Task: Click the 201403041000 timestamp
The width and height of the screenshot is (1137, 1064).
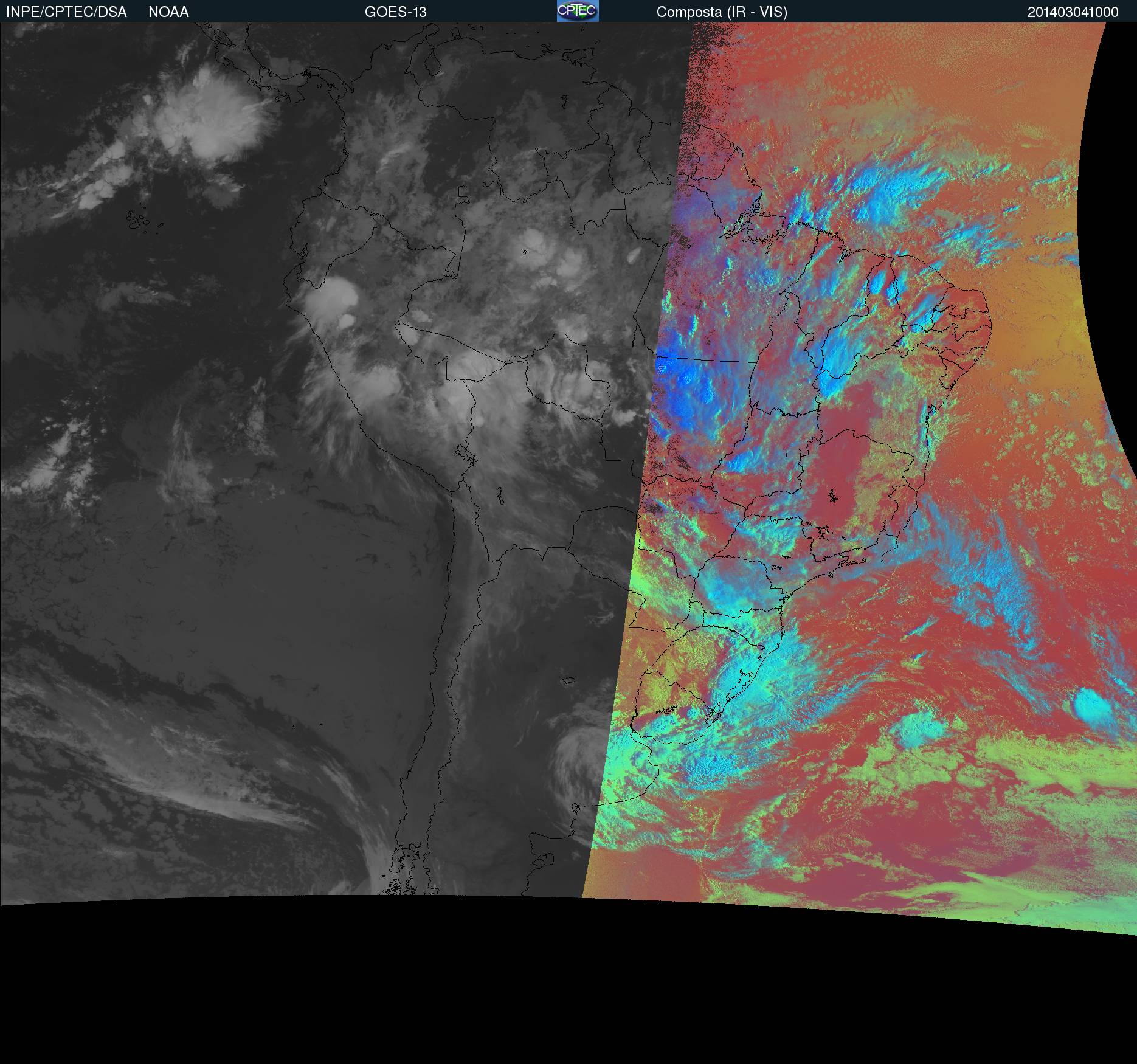Action: click(1073, 12)
